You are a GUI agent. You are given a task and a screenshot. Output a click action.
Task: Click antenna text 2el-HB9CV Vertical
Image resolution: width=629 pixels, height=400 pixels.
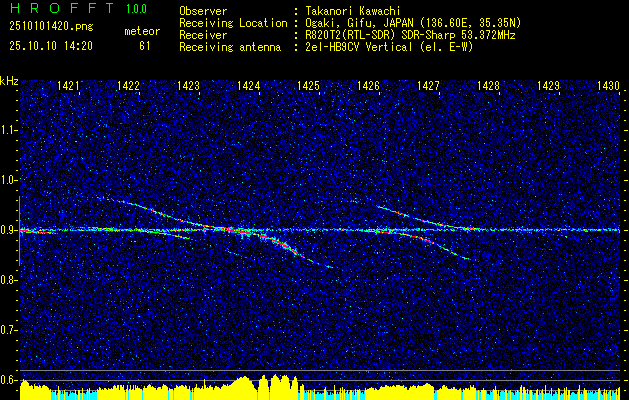358,47
